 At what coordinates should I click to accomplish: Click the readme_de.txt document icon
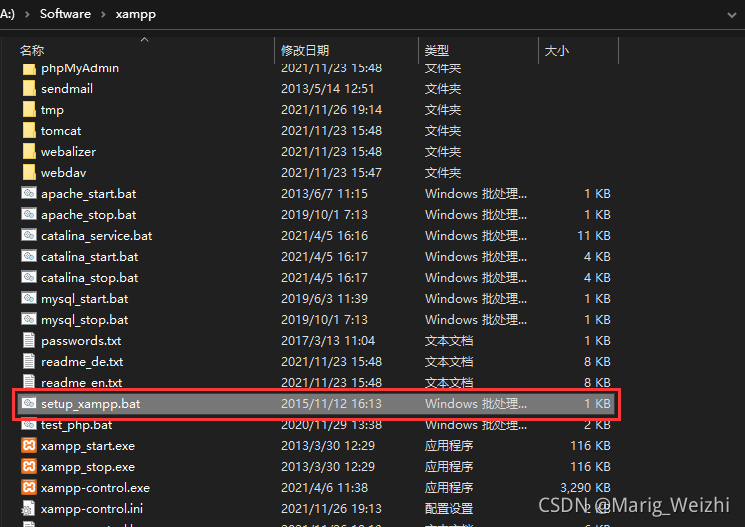[x=29, y=361]
